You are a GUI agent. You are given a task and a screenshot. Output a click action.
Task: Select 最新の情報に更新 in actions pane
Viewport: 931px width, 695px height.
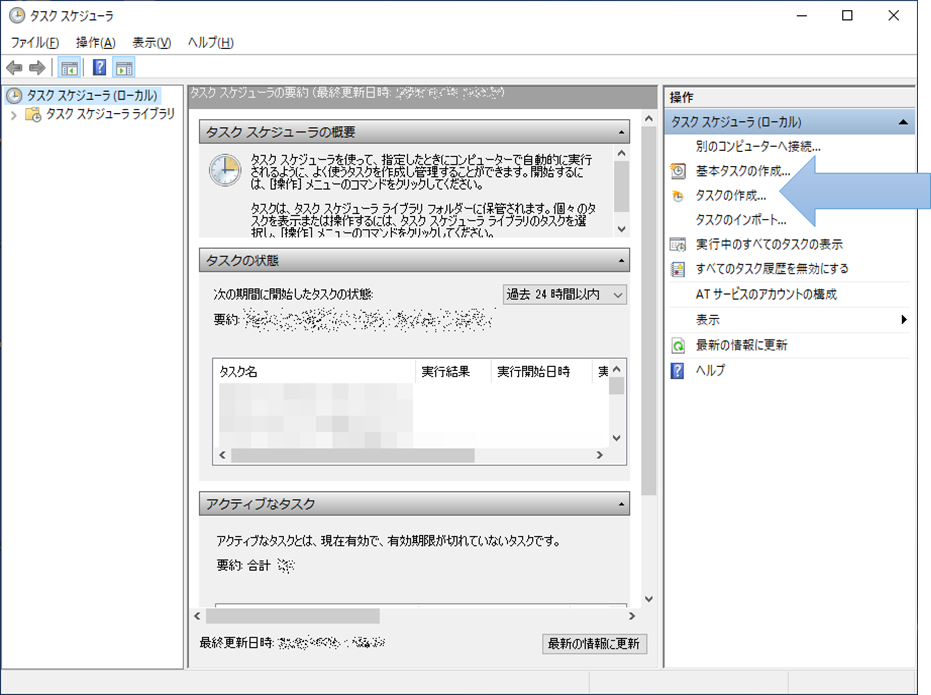[x=741, y=345]
